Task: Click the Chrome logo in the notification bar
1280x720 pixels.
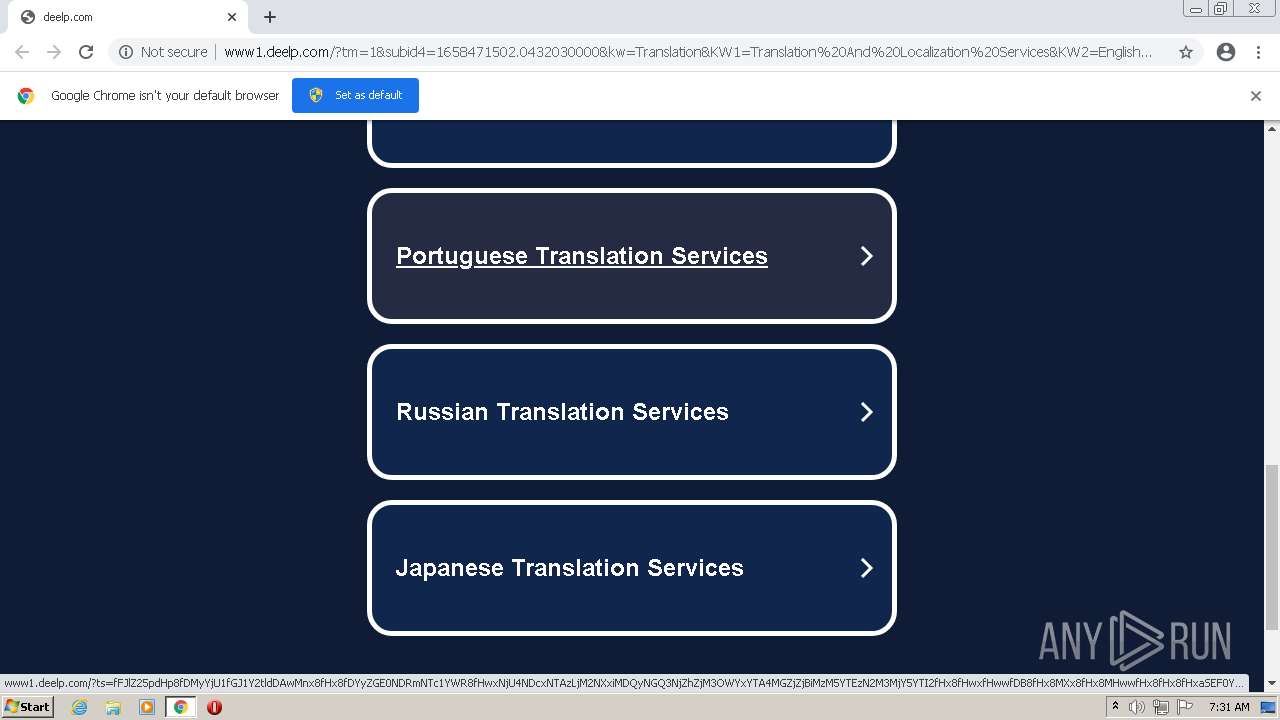Action: (26, 96)
